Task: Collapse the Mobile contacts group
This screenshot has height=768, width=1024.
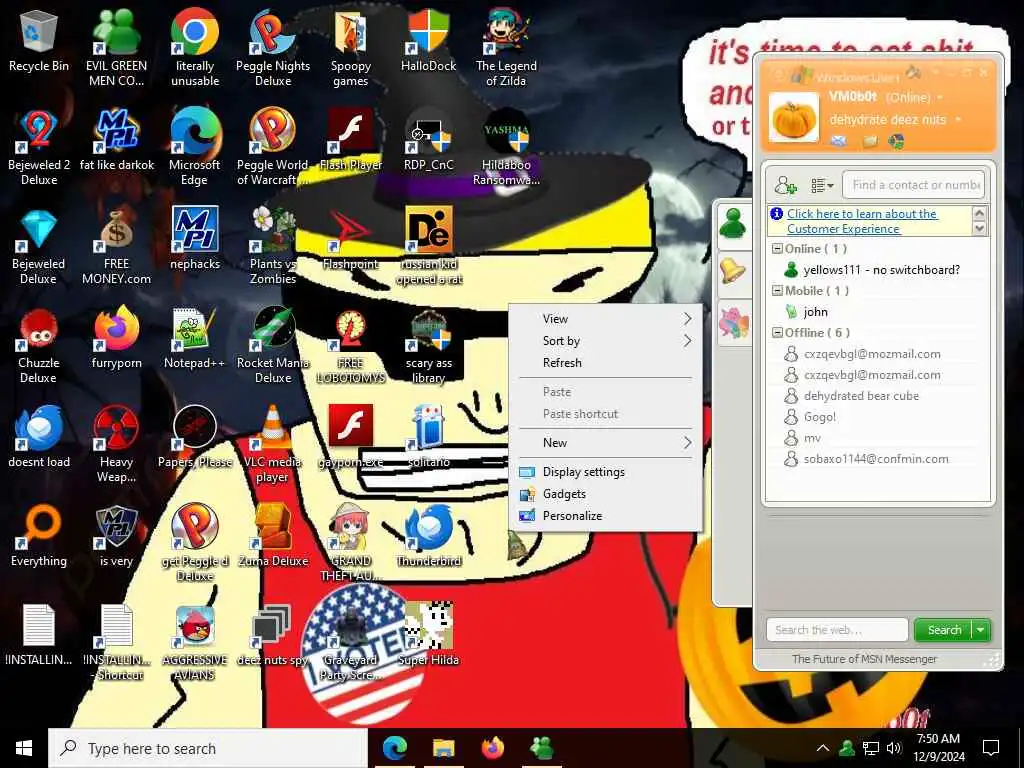Action: (x=777, y=291)
